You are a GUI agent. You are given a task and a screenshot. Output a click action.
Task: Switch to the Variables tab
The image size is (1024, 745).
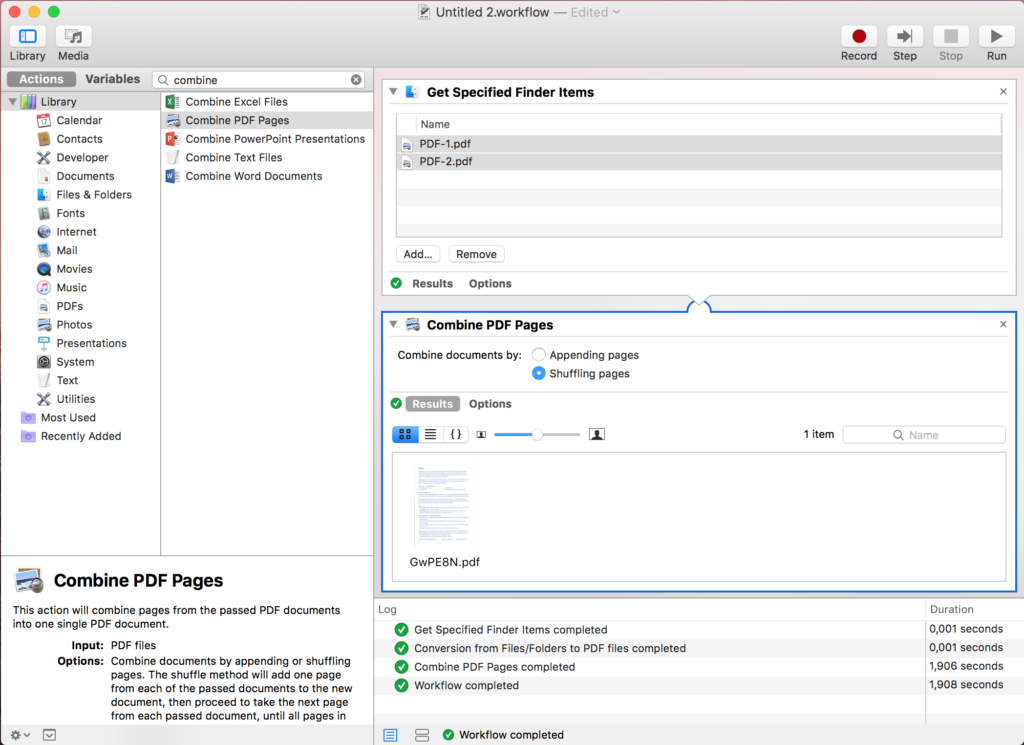112,78
